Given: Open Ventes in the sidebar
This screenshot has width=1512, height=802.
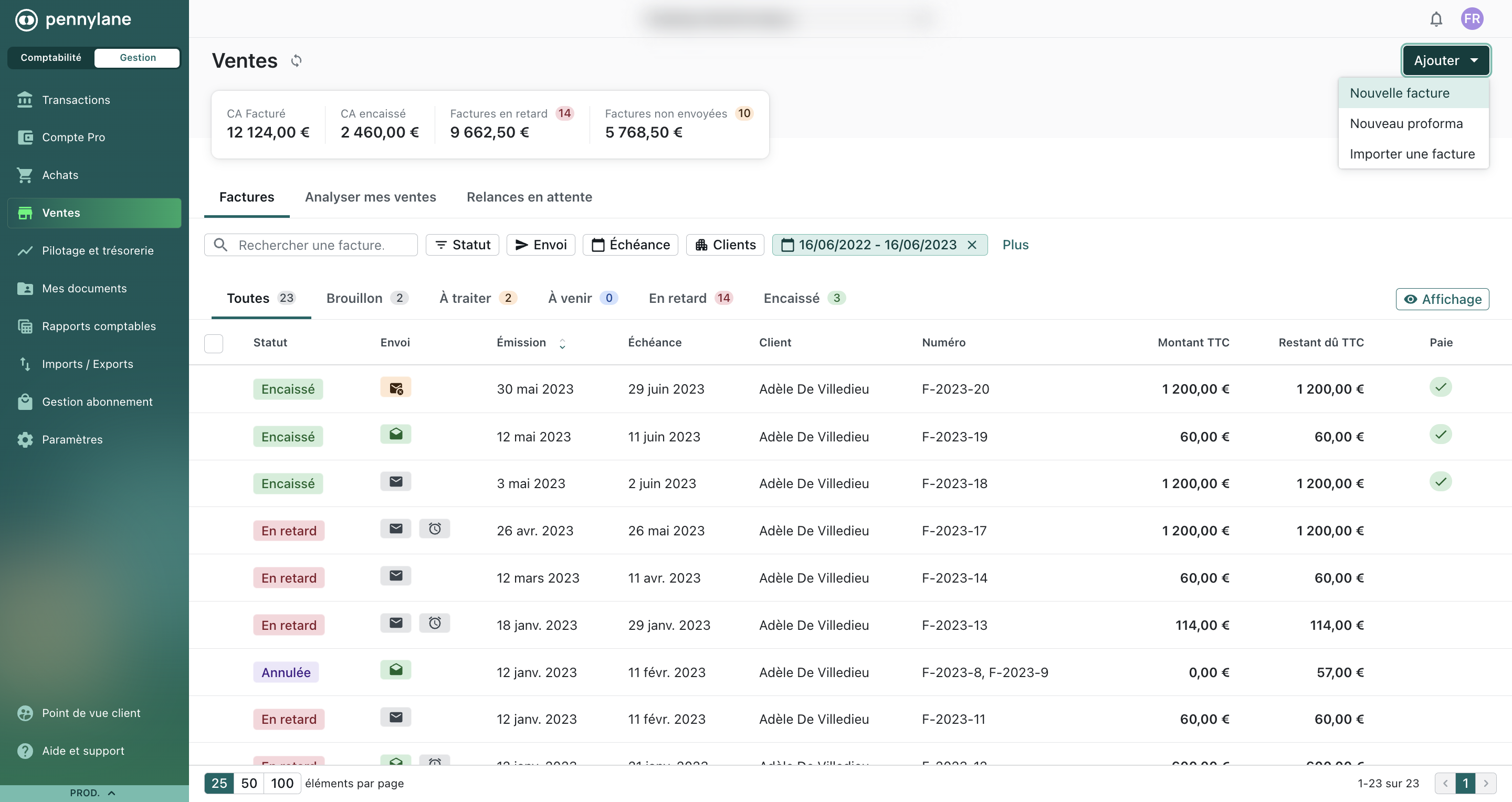Looking at the screenshot, I should point(94,213).
